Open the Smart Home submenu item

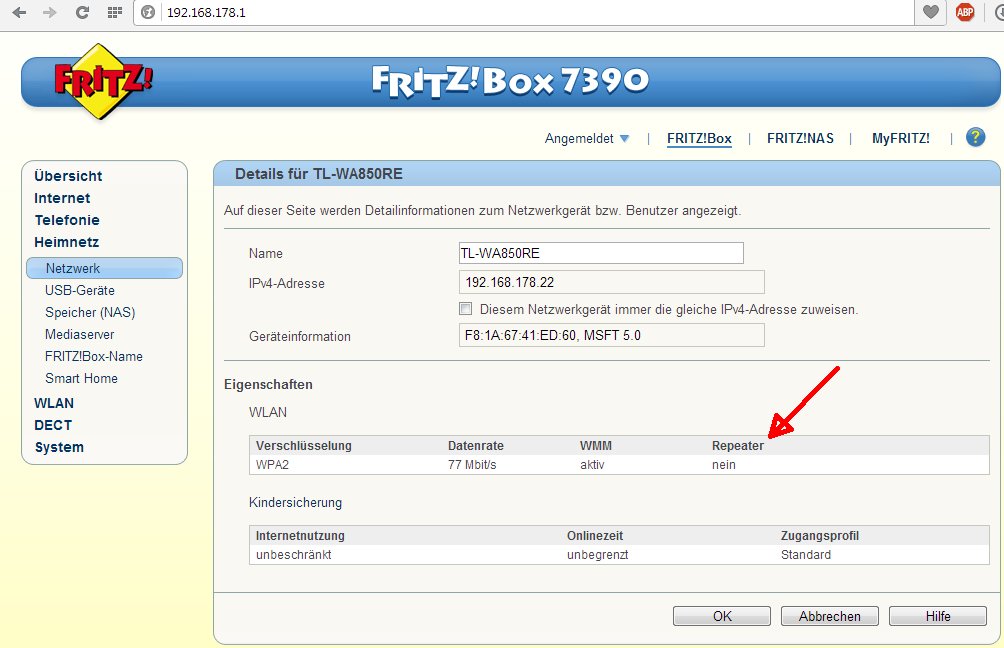pyautogui.click(x=81, y=378)
